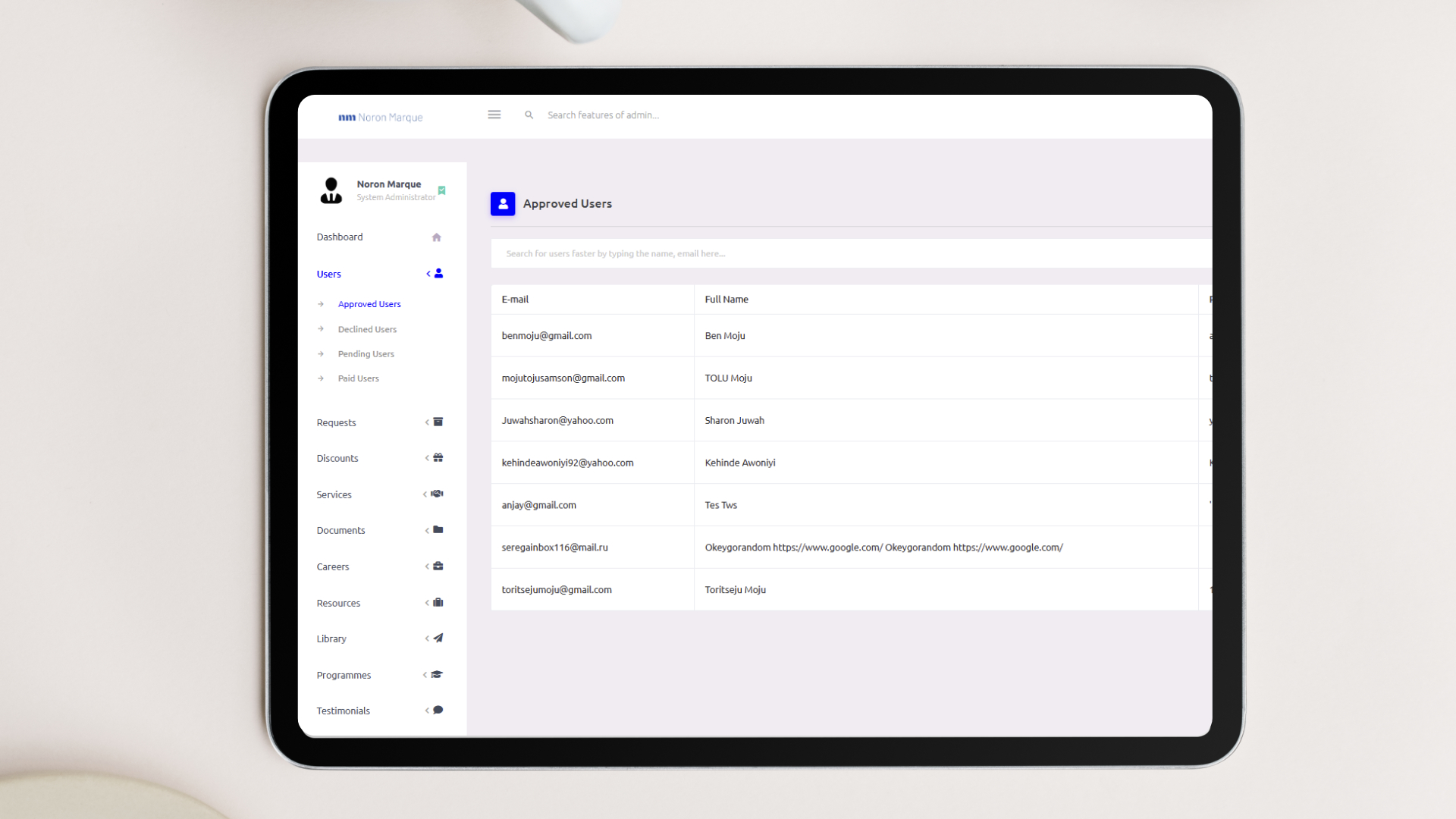Click the Services handshake icon

437,494
